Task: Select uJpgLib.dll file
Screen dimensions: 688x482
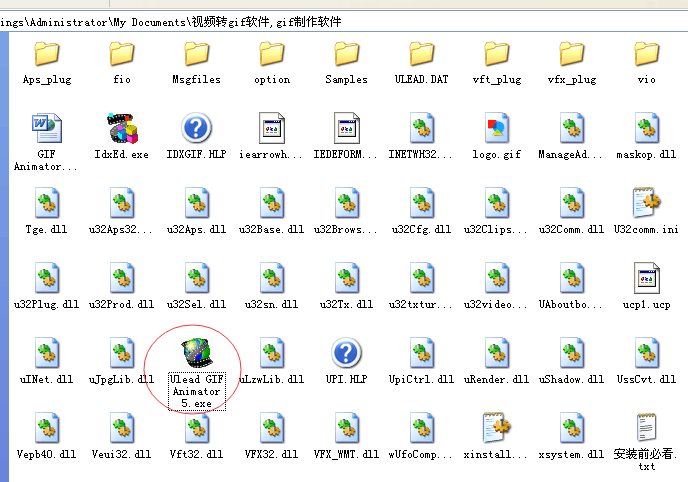Action: 122,353
